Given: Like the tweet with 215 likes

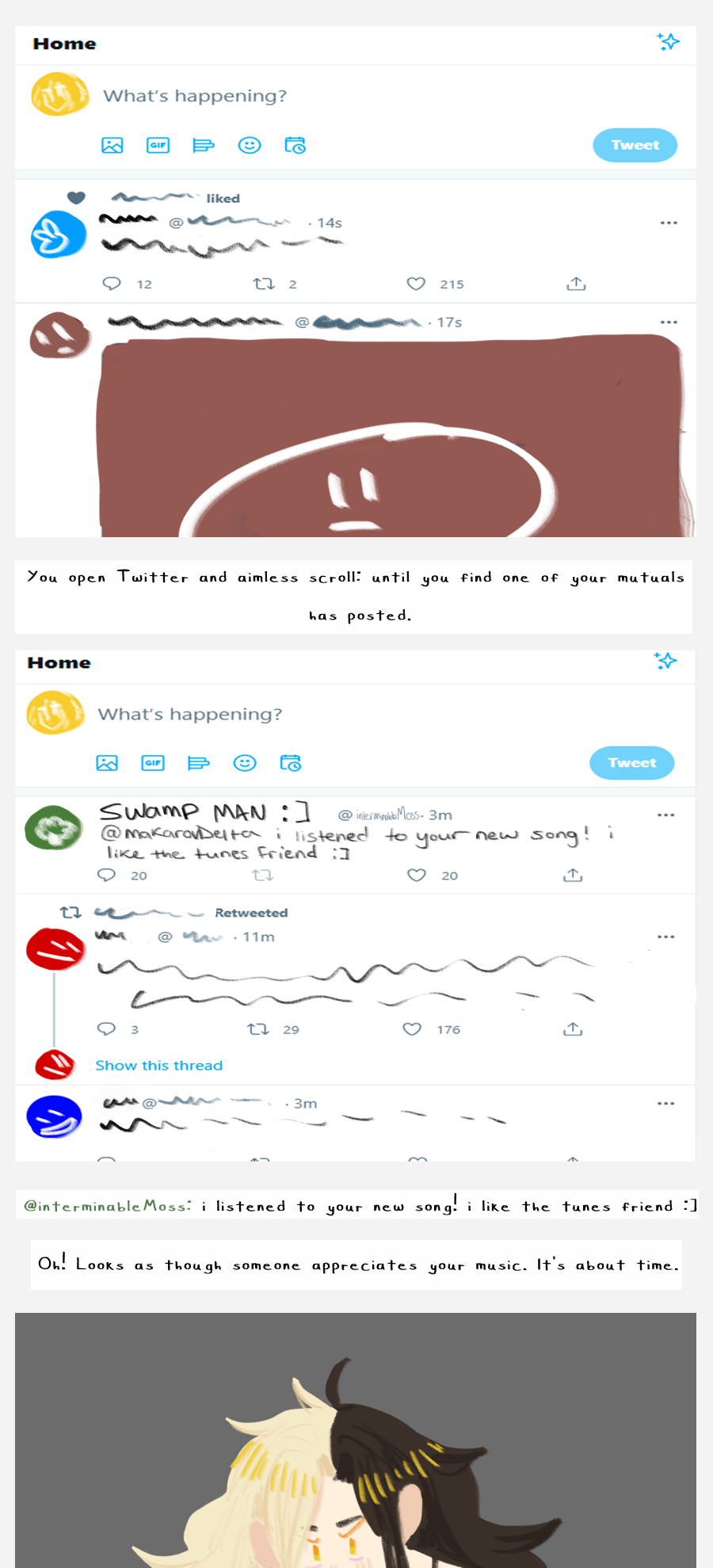Looking at the screenshot, I should 416,284.
